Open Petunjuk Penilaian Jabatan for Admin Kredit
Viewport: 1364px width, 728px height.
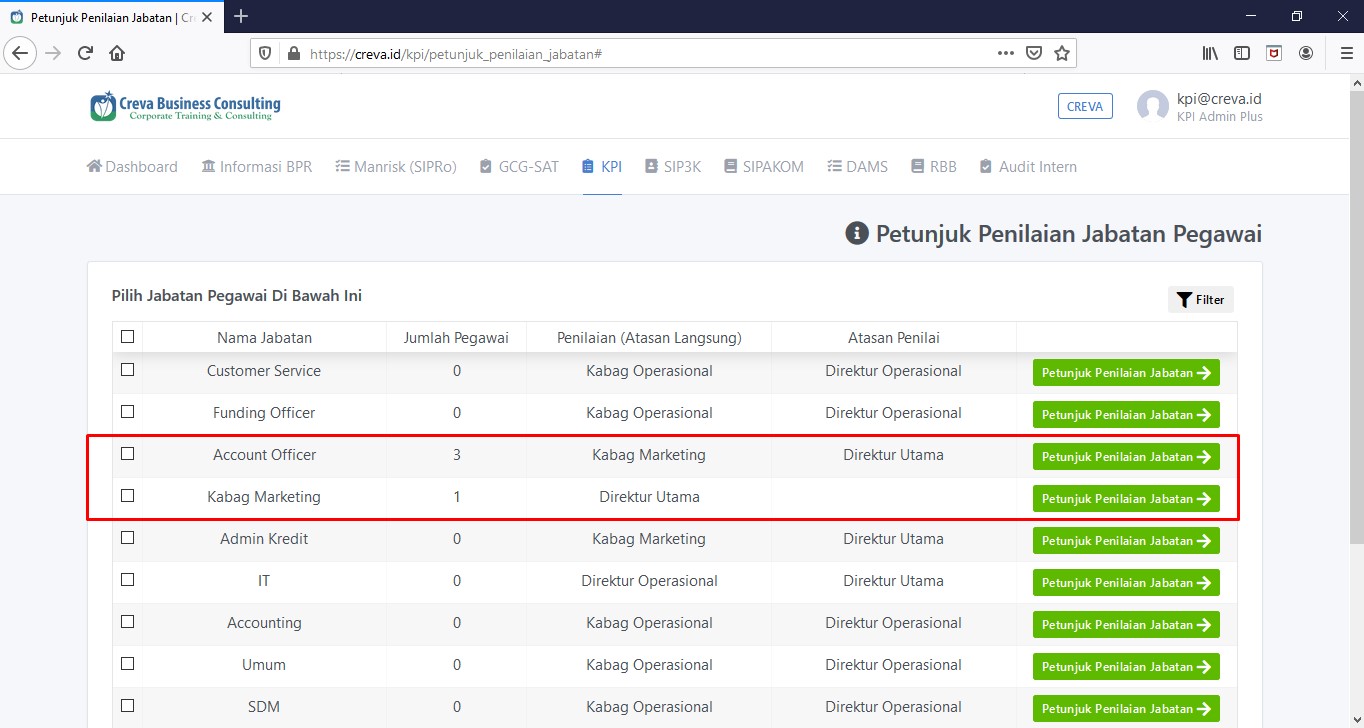[x=1126, y=540]
